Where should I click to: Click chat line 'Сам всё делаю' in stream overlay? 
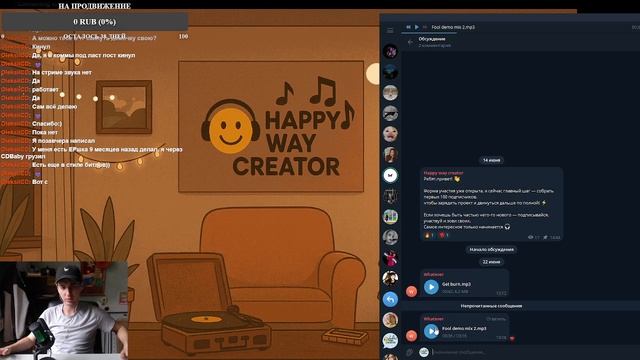[x=54, y=107]
